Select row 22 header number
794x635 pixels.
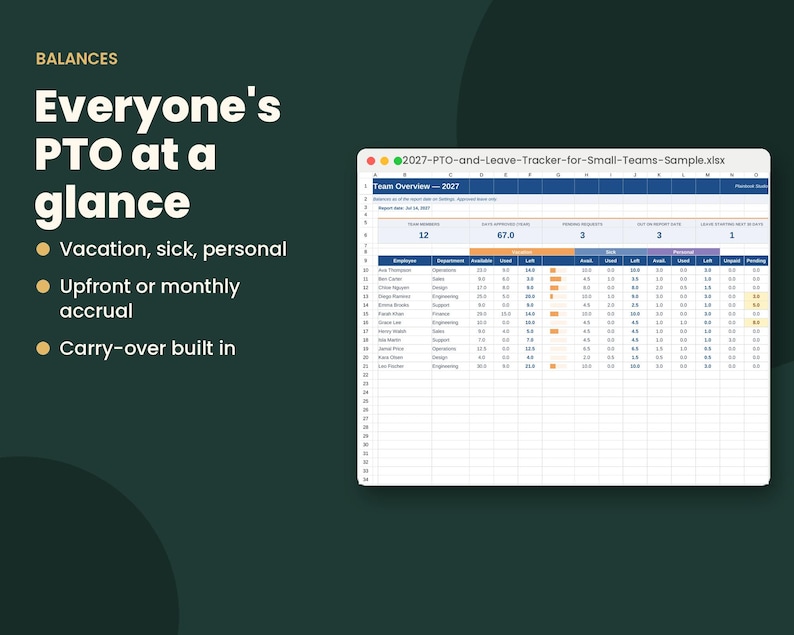click(366, 375)
